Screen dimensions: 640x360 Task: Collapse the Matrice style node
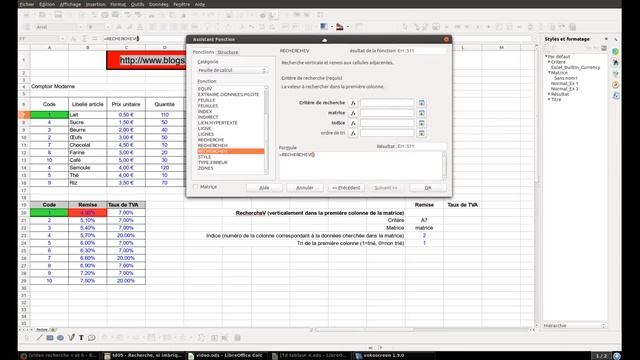tap(549, 73)
